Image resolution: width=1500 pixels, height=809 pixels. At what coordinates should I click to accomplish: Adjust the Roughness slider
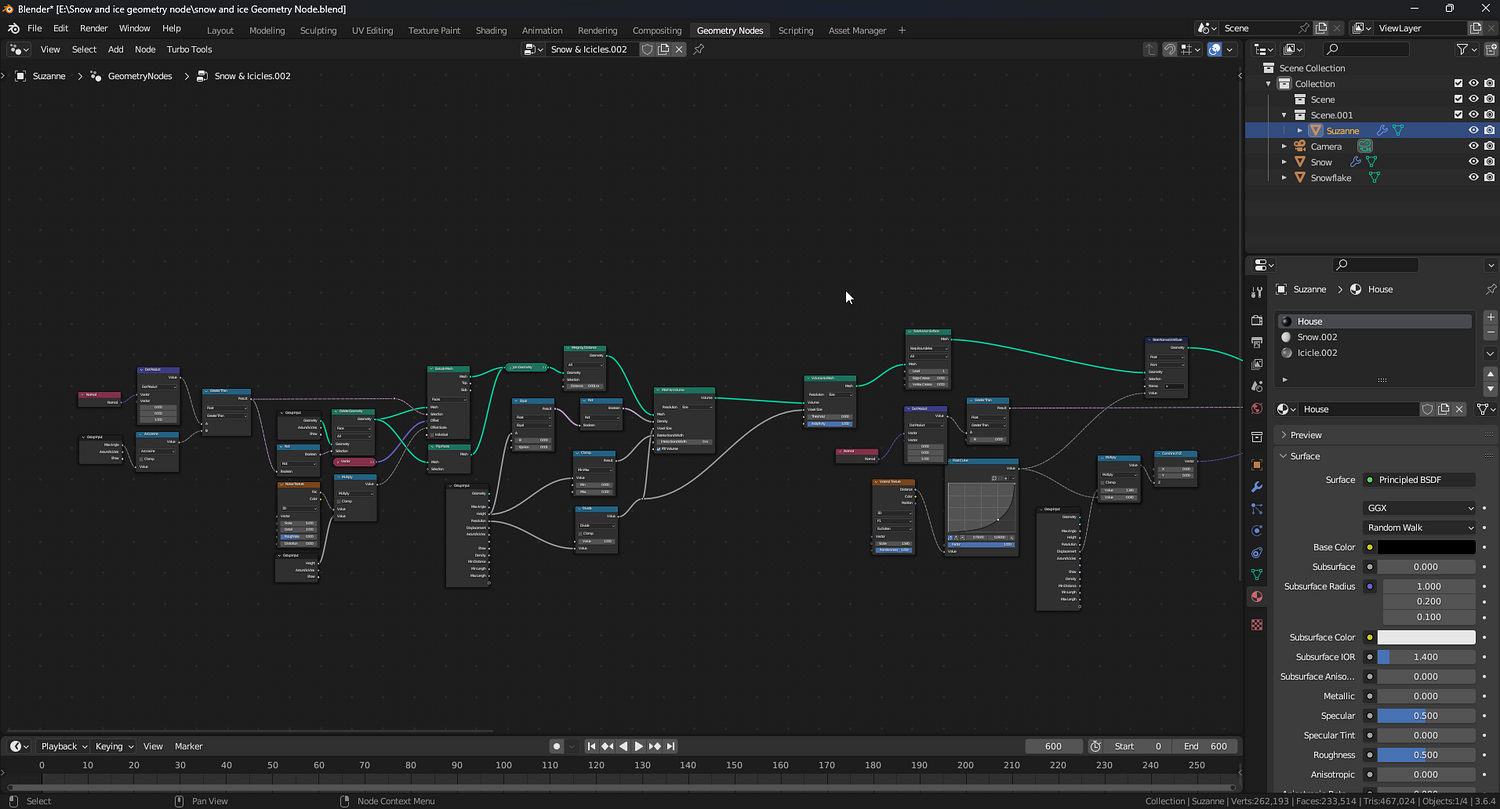tap(1426, 755)
